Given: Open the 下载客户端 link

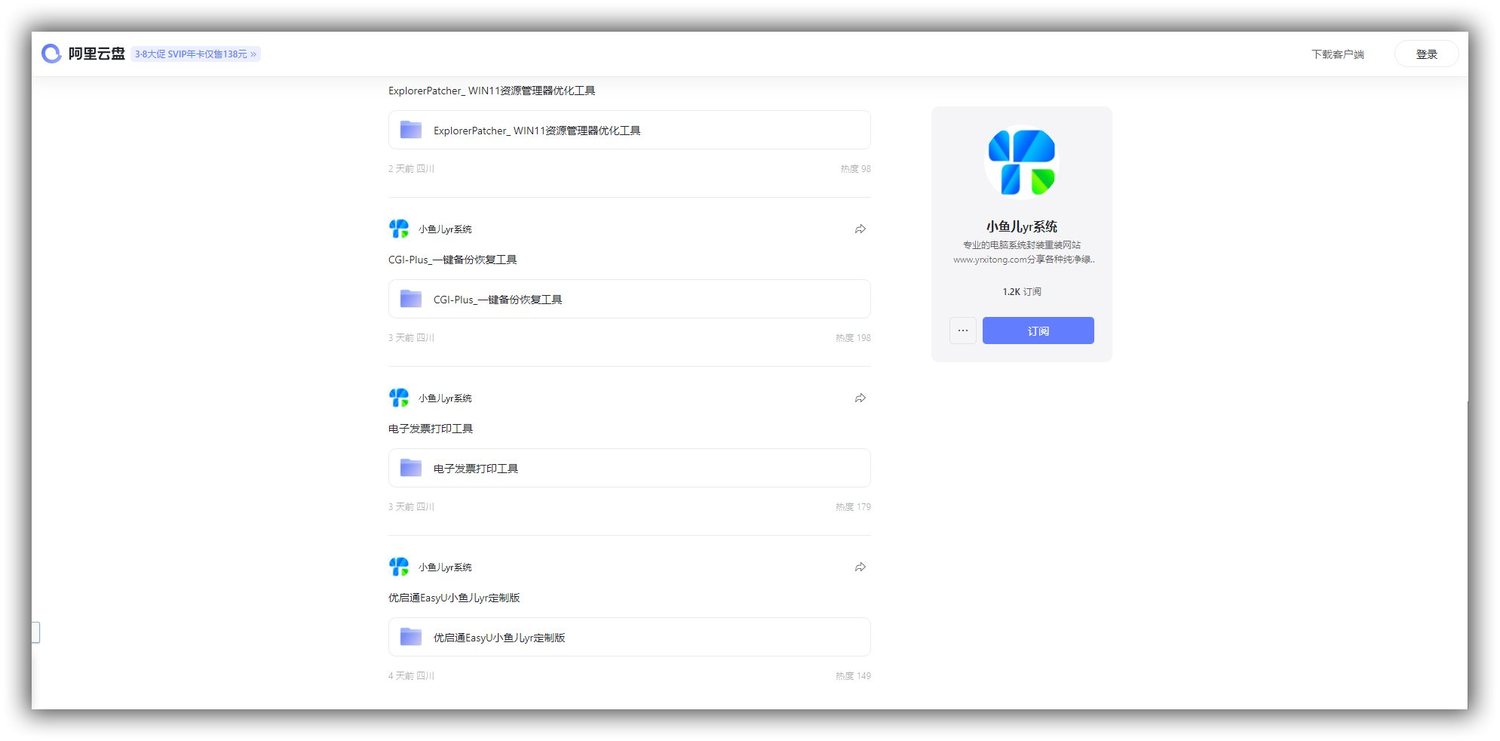Looking at the screenshot, I should click(1337, 54).
